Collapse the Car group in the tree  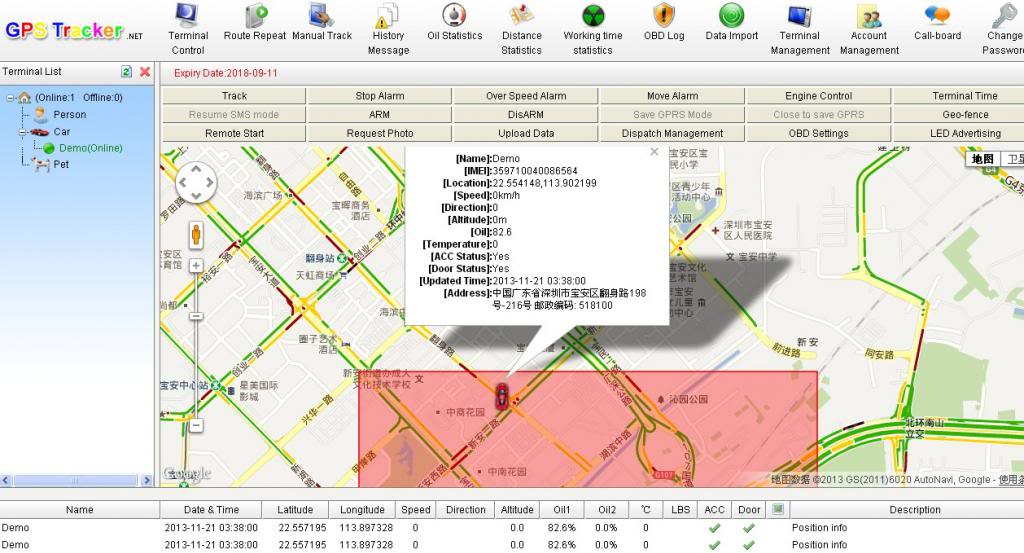coord(21,132)
